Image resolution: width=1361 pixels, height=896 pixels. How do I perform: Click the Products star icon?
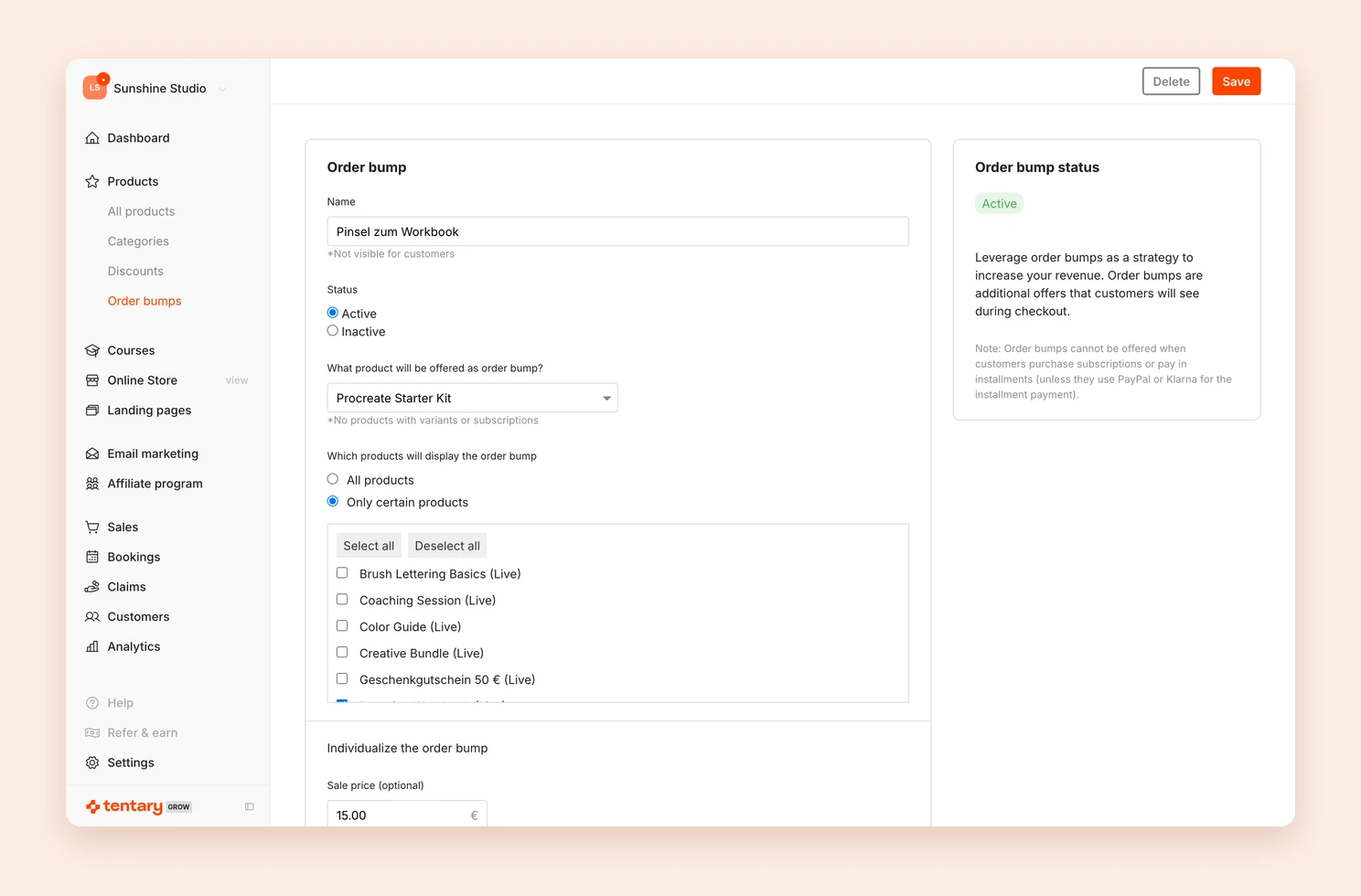(92, 181)
